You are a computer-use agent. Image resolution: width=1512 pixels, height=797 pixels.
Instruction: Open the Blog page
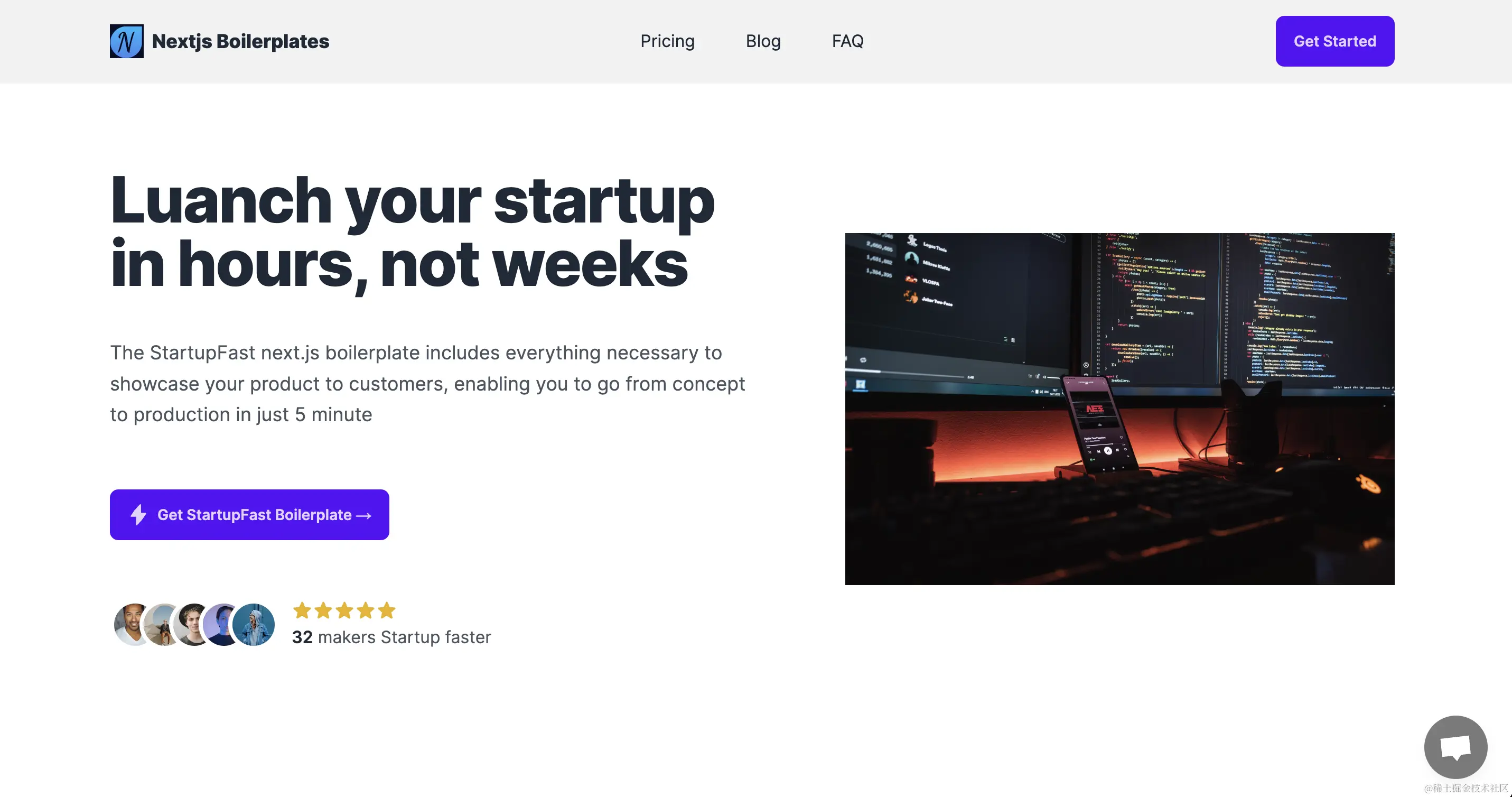763,41
